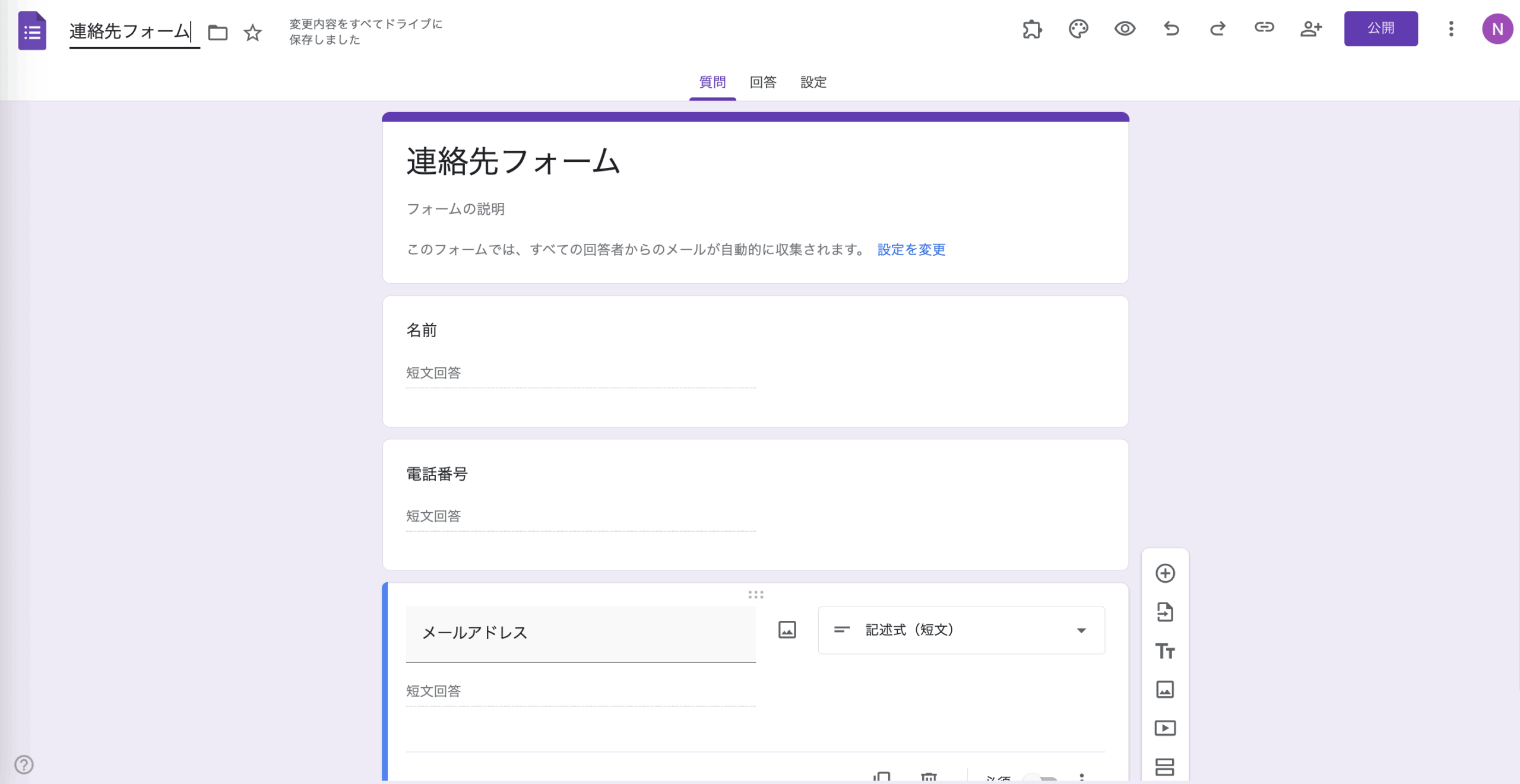Image resolution: width=1520 pixels, height=784 pixels.
Task: Add image to the メールアドレス question
Action: coord(787,630)
